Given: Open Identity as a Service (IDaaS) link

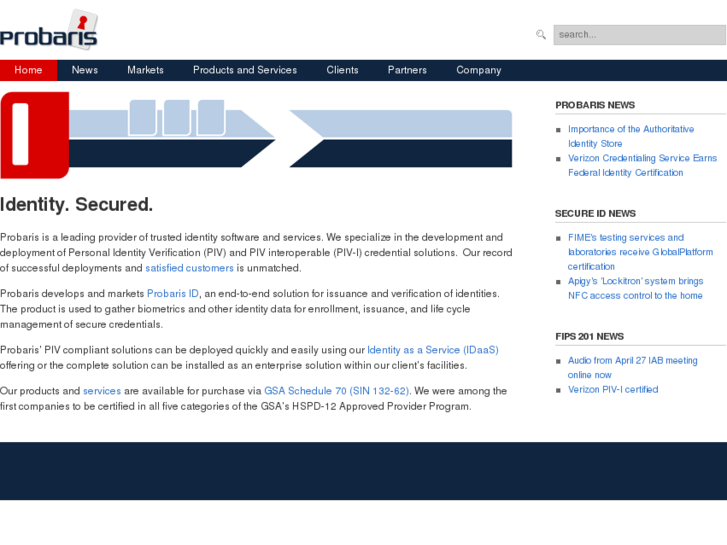Looking at the screenshot, I should point(433,350).
